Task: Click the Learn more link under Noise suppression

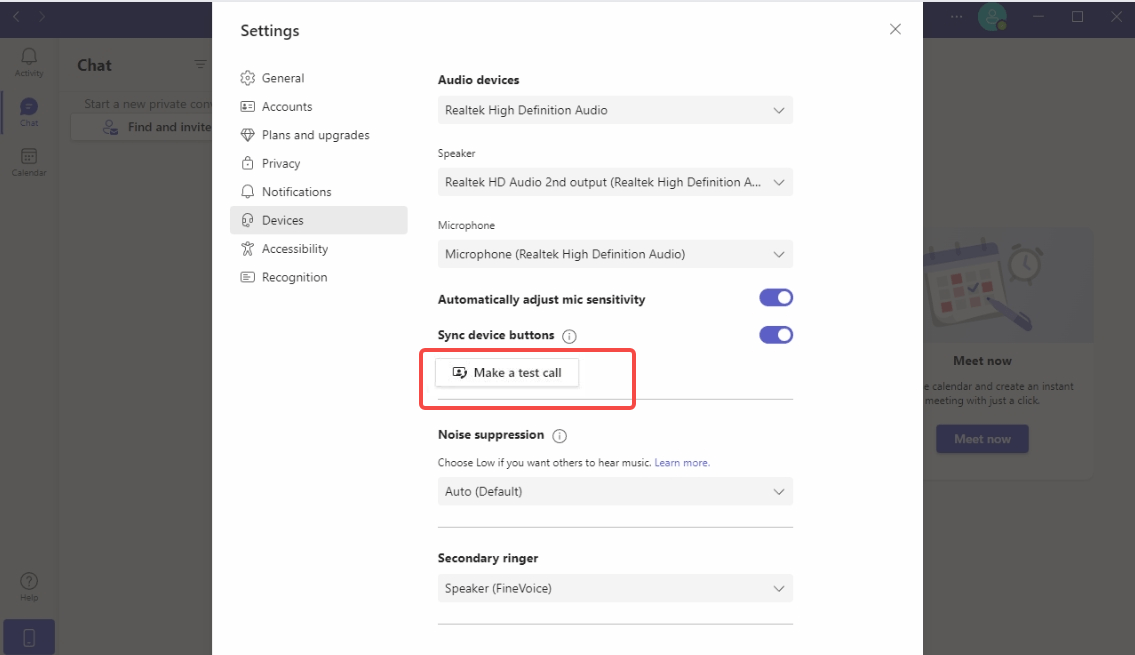Action: click(682, 462)
